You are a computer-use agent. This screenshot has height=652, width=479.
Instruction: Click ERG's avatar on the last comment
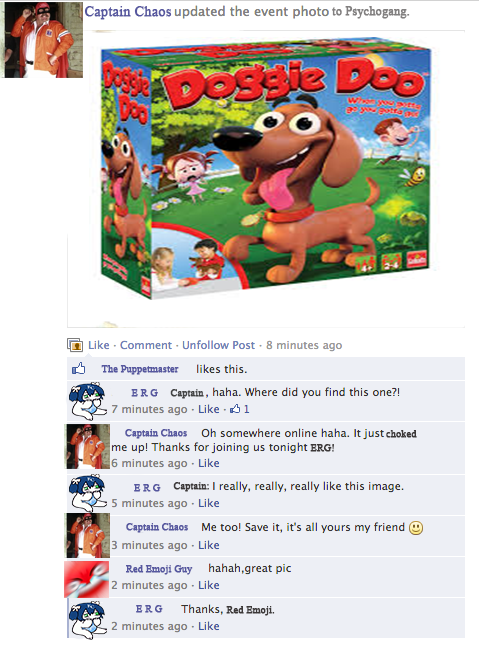88,620
